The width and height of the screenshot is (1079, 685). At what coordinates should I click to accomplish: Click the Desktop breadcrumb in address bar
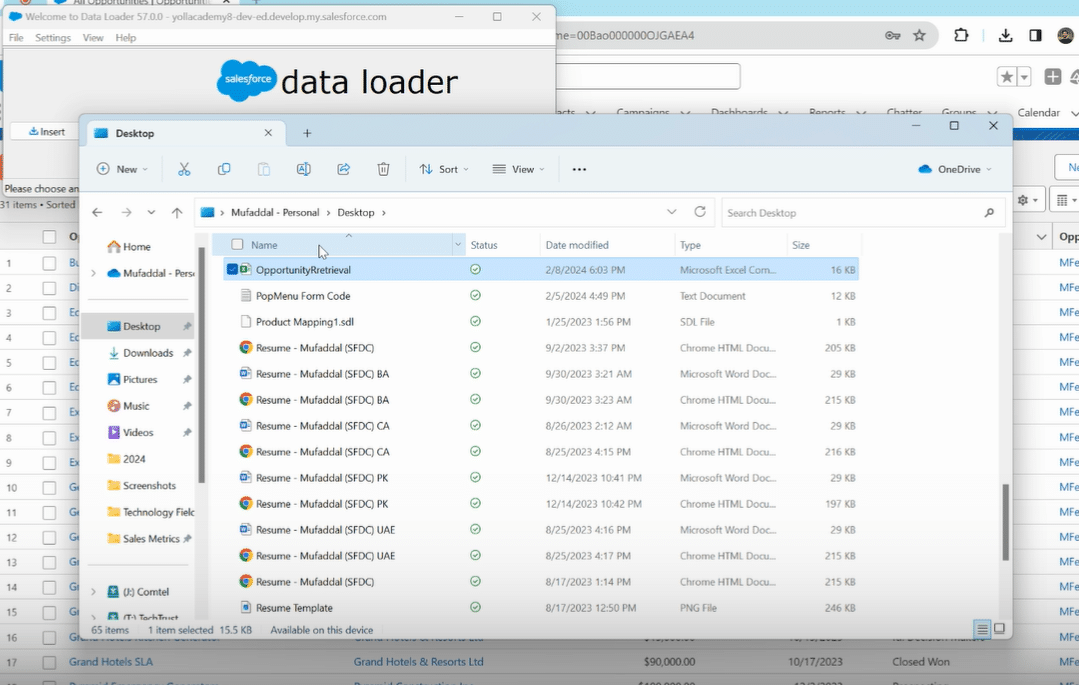[x=356, y=213]
